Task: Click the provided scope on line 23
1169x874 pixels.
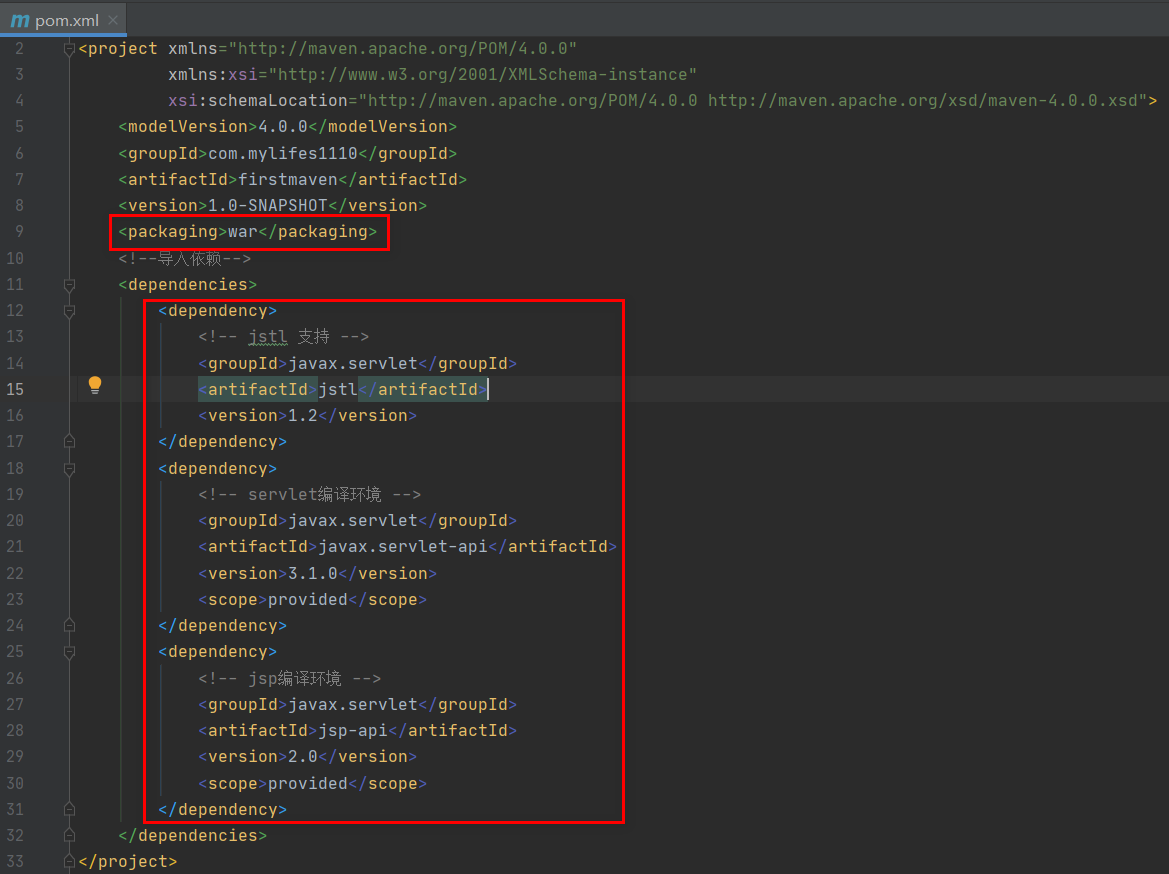Action: (x=308, y=600)
